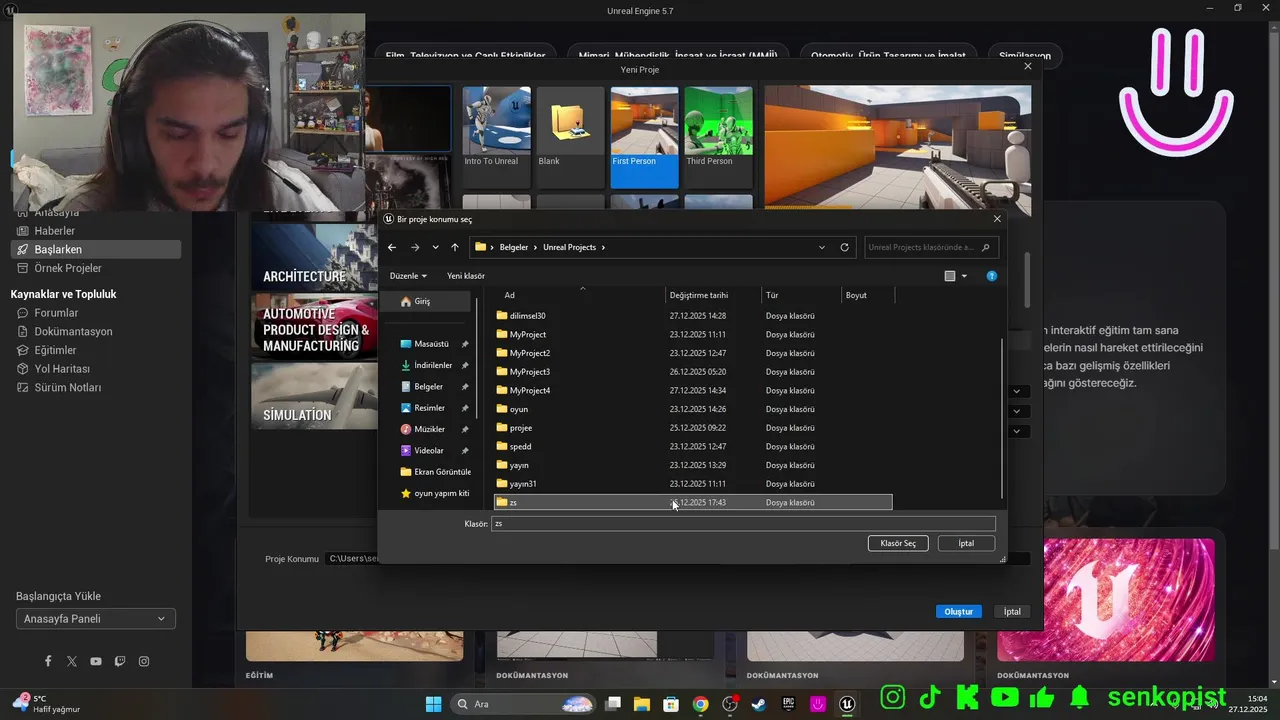Go up one folder level
1280x720 pixels.
[455, 247]
